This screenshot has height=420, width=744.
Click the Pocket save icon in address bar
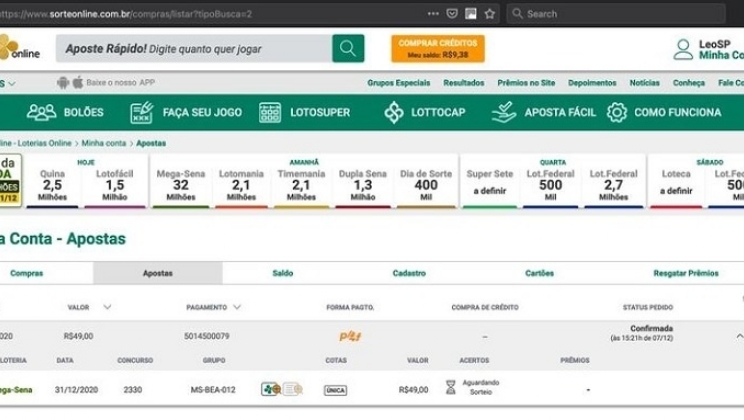pyautogui.click(x=452, y=14)
